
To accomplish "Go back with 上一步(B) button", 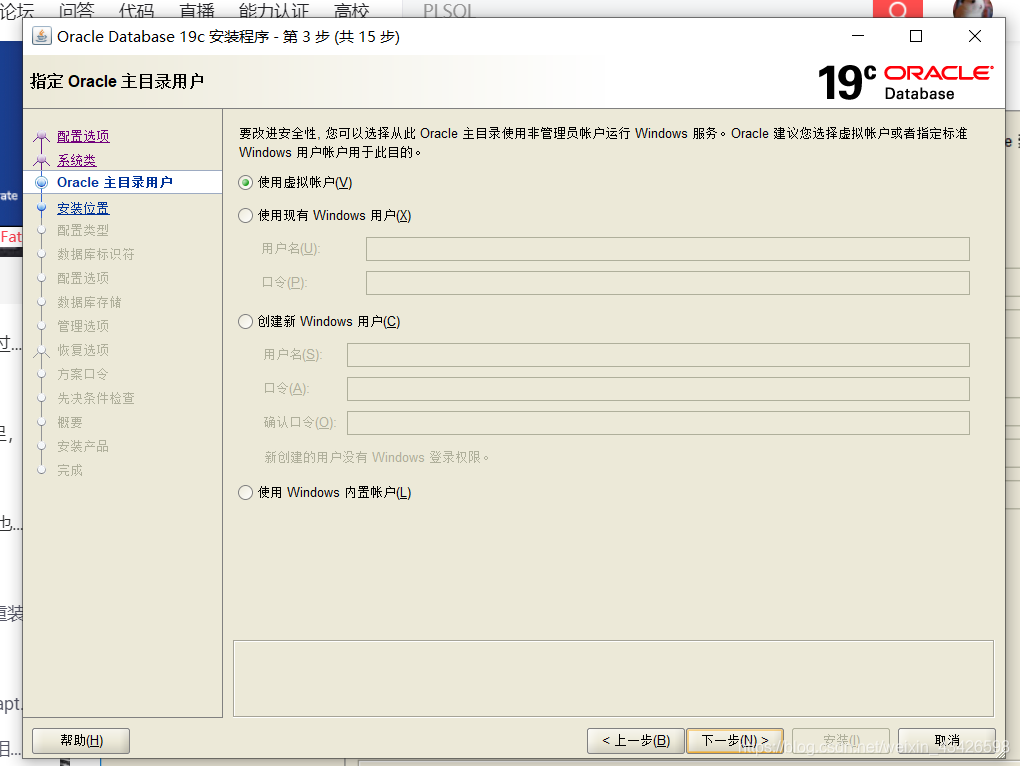I will pos(636,741).
